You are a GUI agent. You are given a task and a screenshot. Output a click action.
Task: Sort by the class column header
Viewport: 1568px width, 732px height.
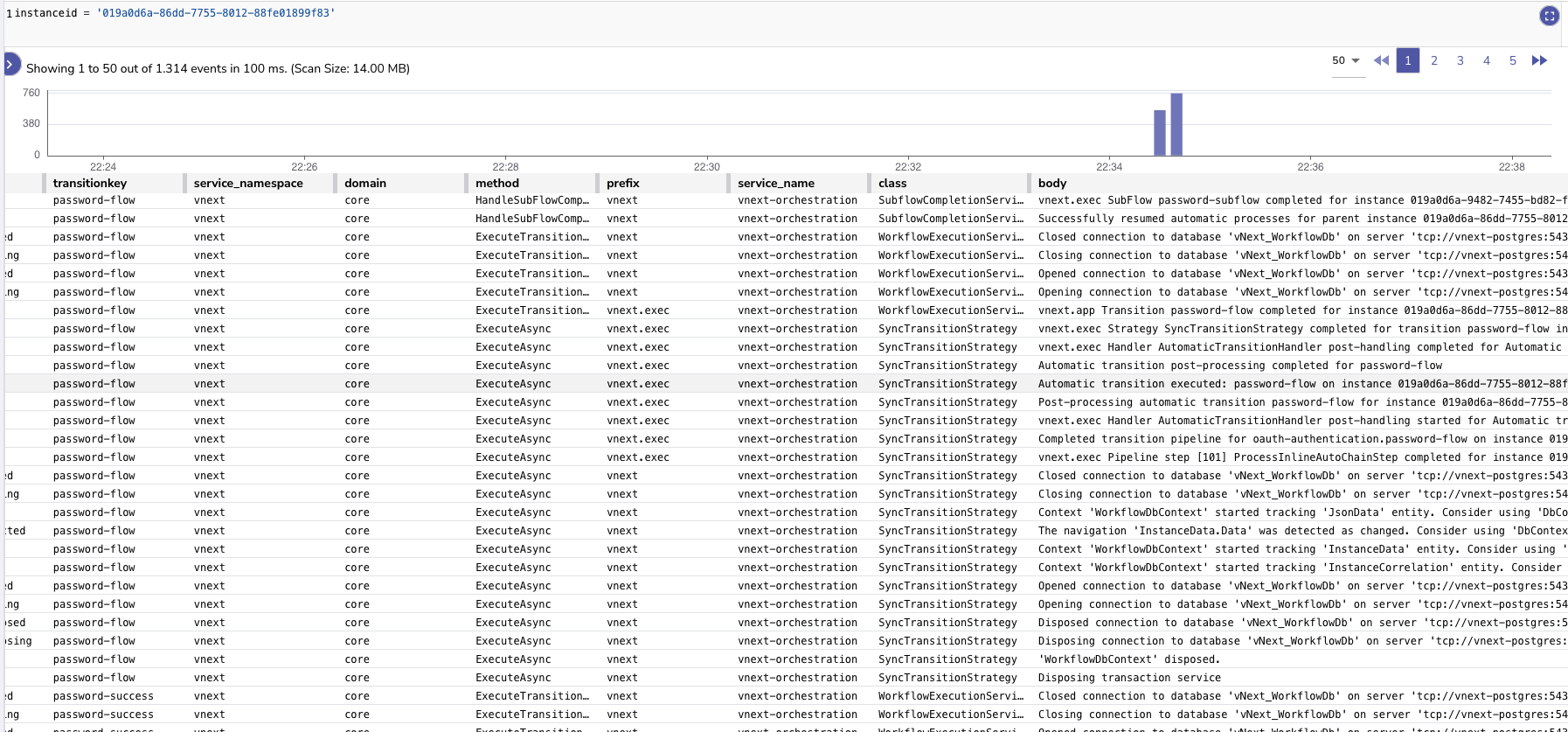[892, 183]
